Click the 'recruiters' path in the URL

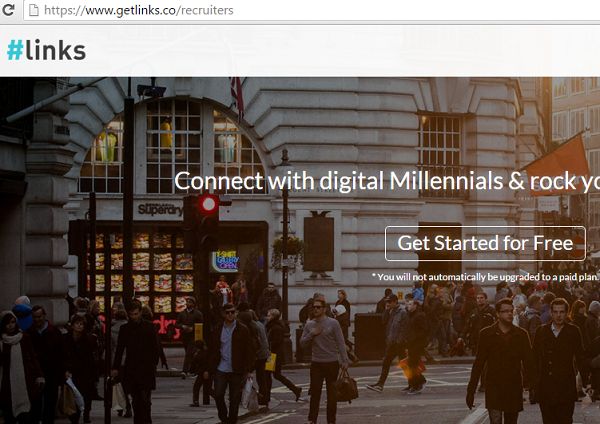[x=207, y=10]
